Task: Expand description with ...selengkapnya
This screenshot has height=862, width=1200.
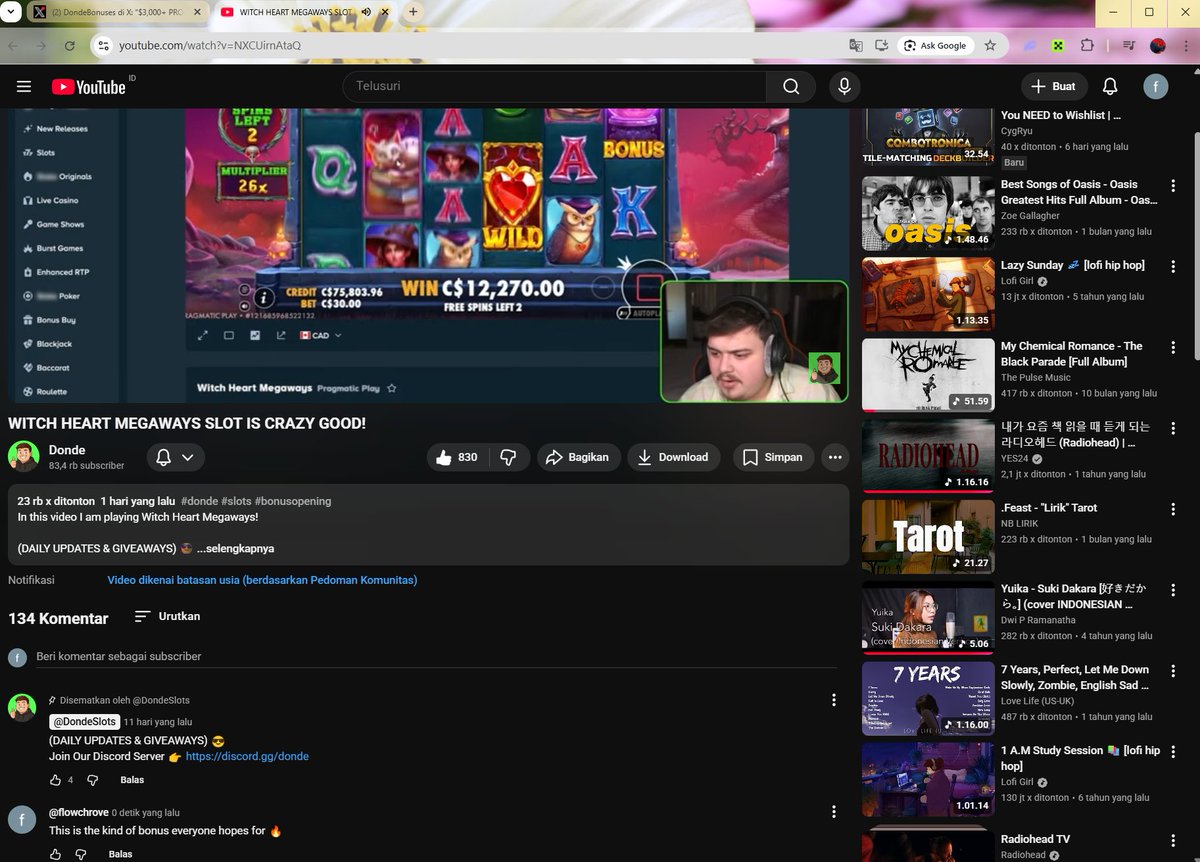Action: point(235,548)
